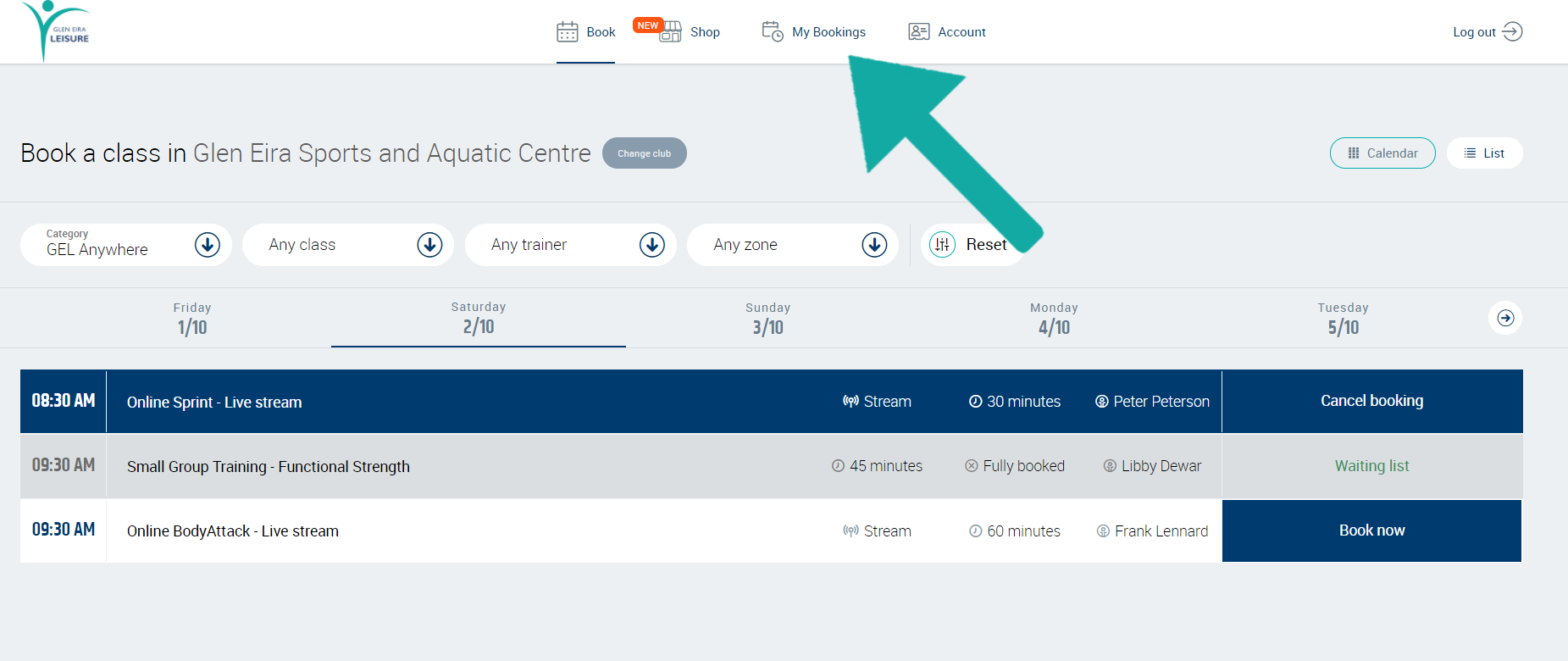Click clock icon beside 60 minutes

pyautogui.click(x=976, y=531)
